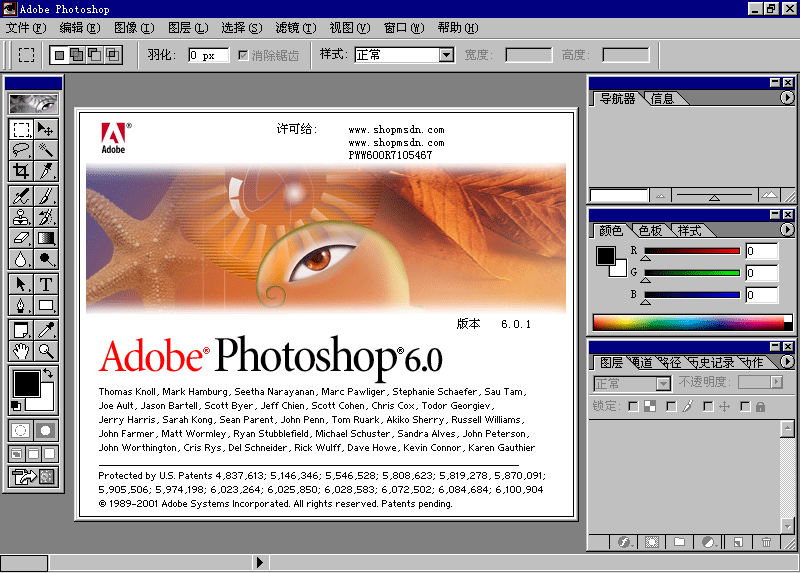
Task: Switch to the 导航器 (Navigator) tab
Action: (x=617, y=98)
